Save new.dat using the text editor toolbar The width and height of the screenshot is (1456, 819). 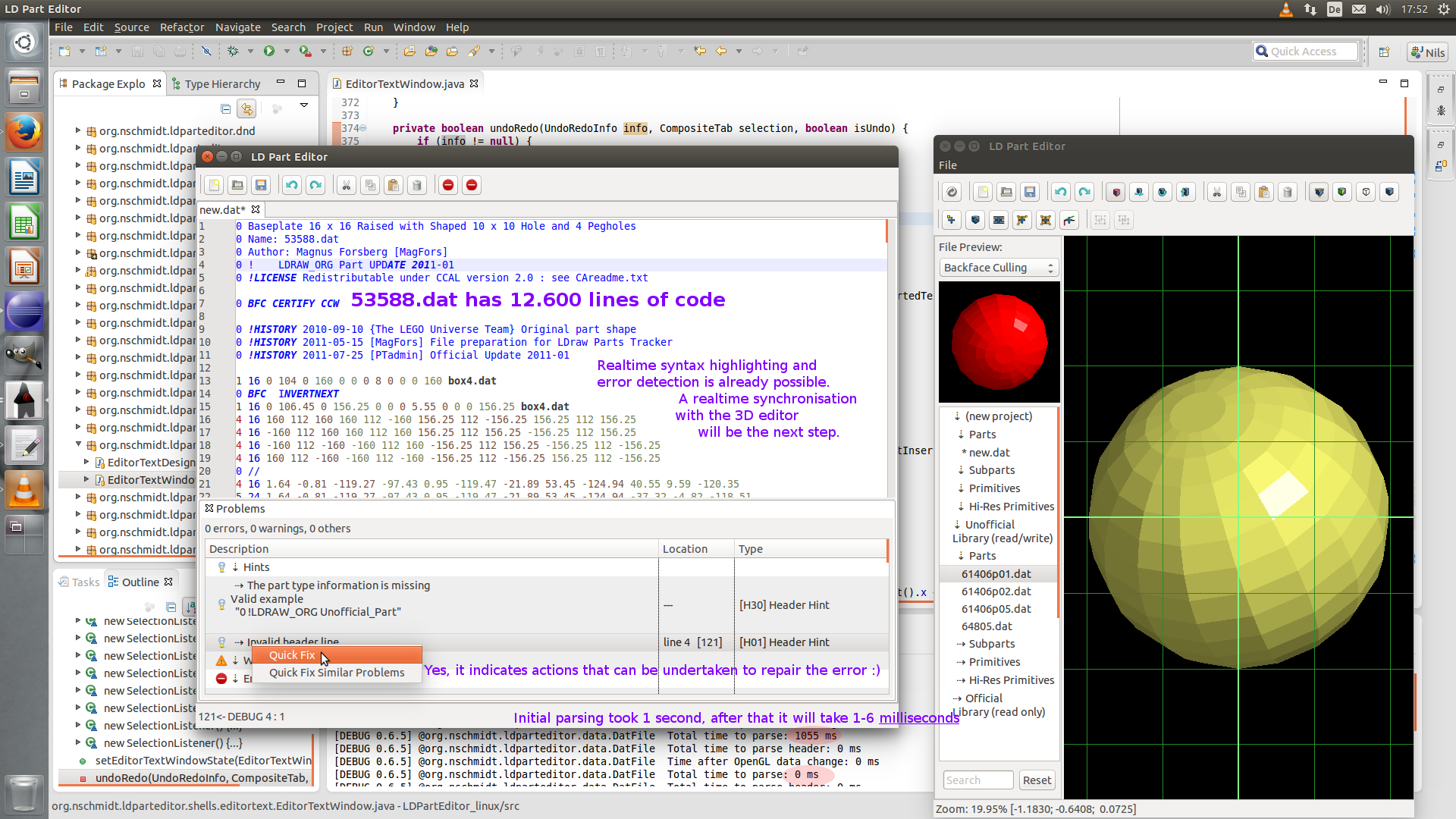pyautogui.click(x=261, y=186)
